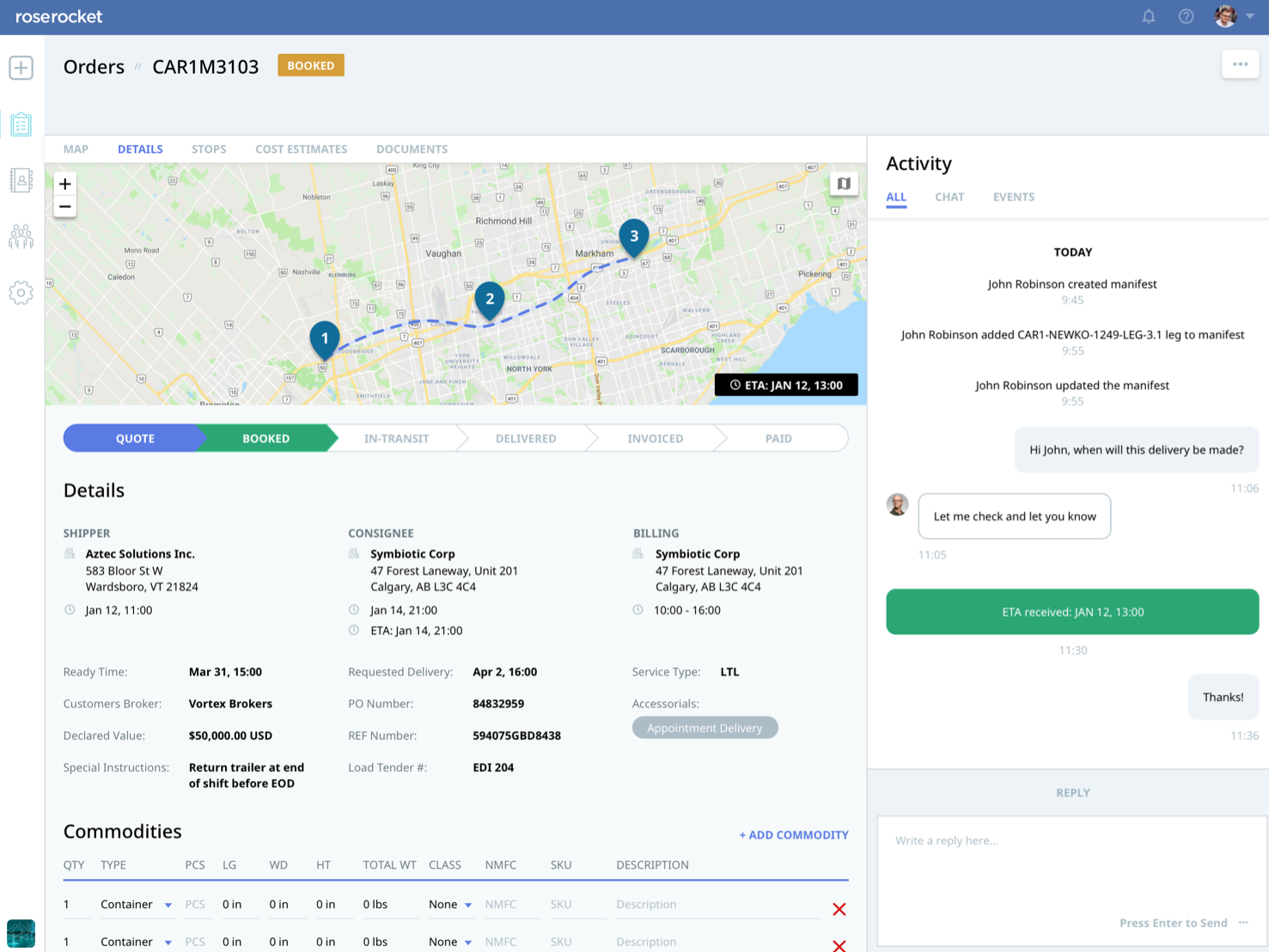Switch to the COST ESTIMATES tab
Viewport: 1269px width, 952px height.
click(302, 149)
